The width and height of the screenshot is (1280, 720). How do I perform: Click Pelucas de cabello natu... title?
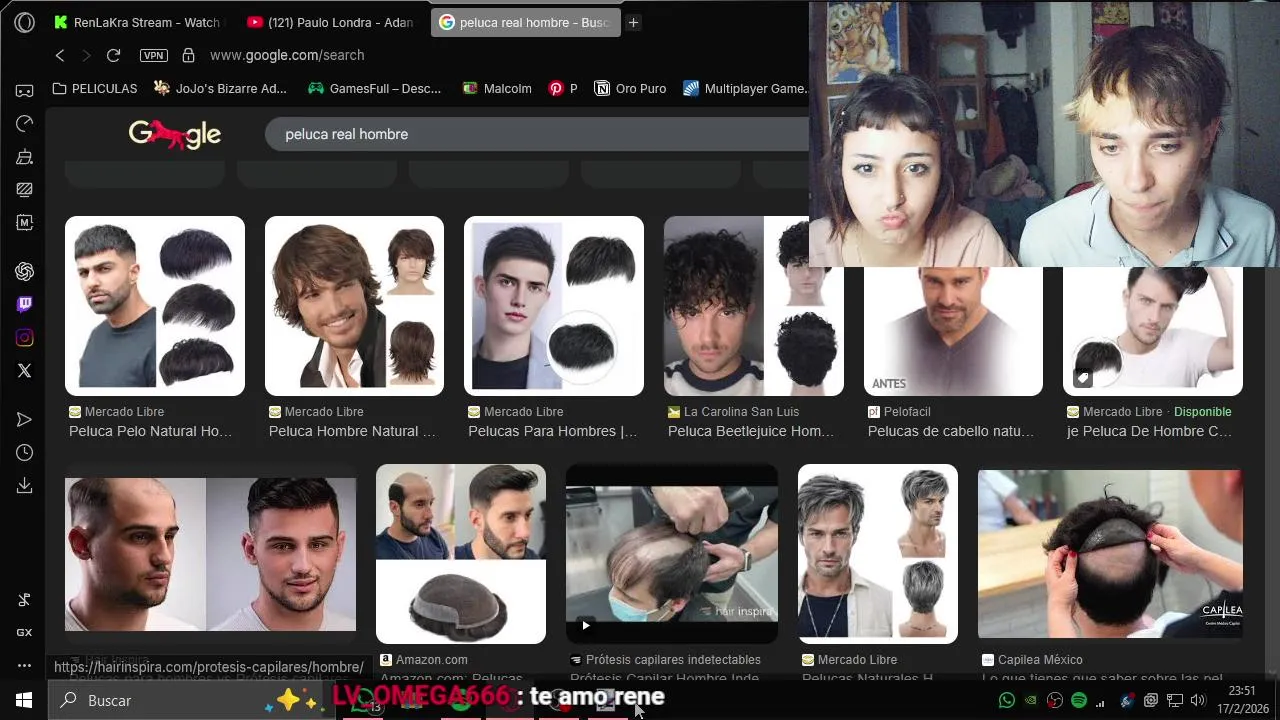coord(951,431)
